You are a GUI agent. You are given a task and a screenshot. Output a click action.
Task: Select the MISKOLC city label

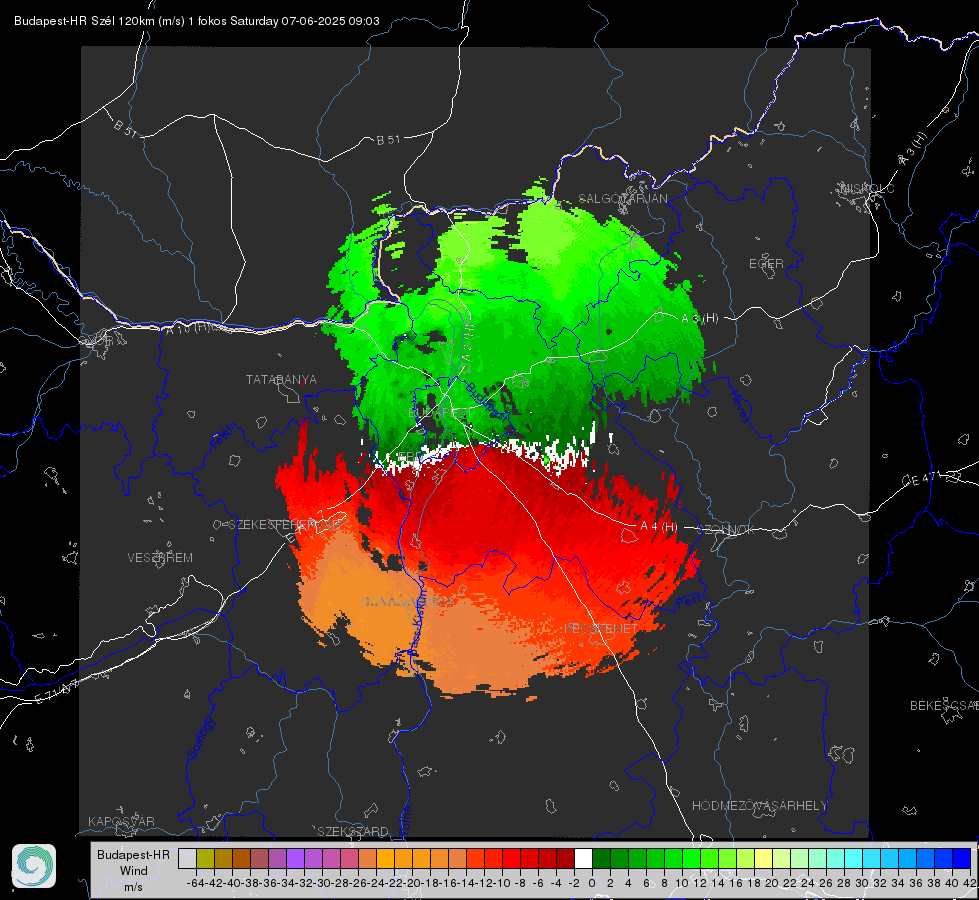pos(867,189)
